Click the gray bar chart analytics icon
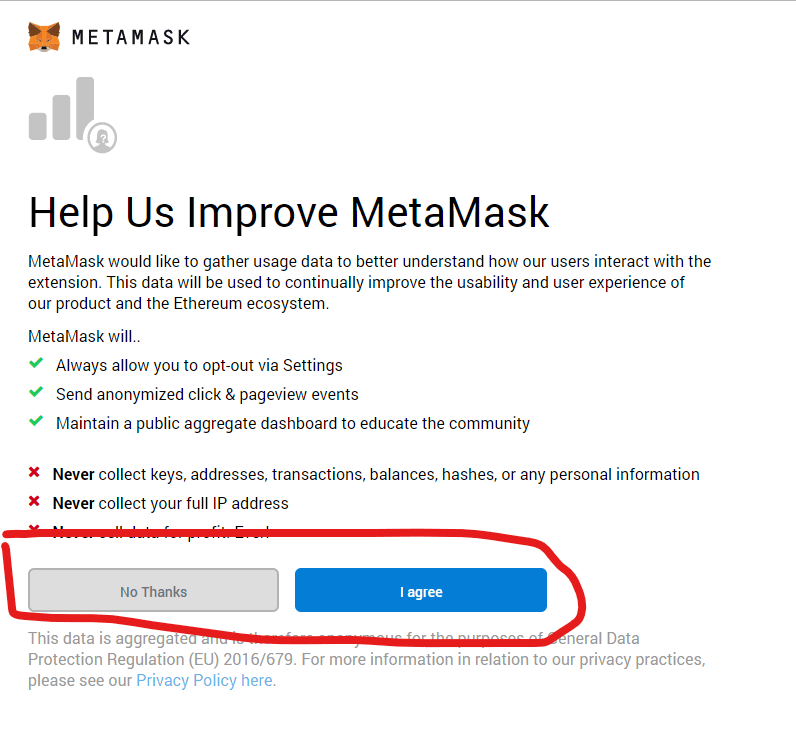The image size is (796, 741). [61, 109]
